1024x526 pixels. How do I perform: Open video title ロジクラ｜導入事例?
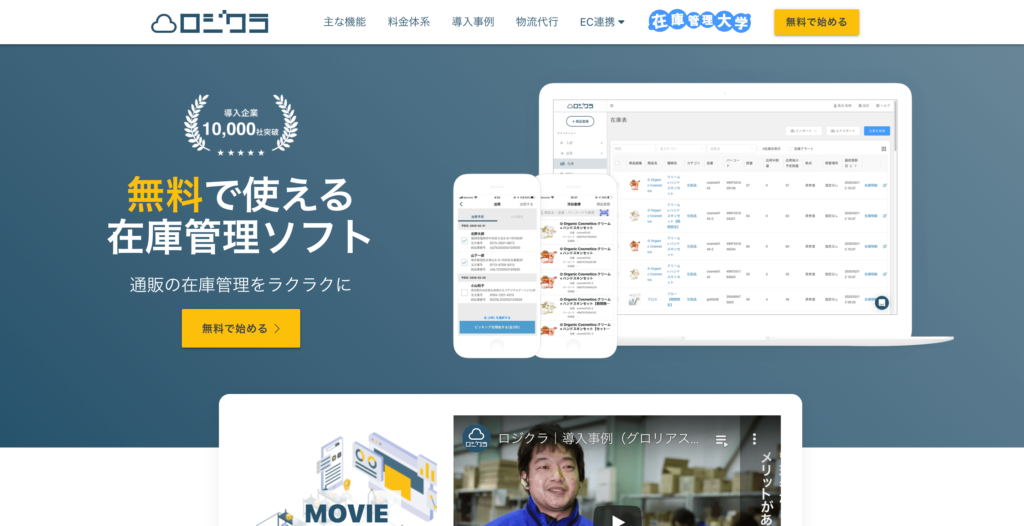coord(599,438)
